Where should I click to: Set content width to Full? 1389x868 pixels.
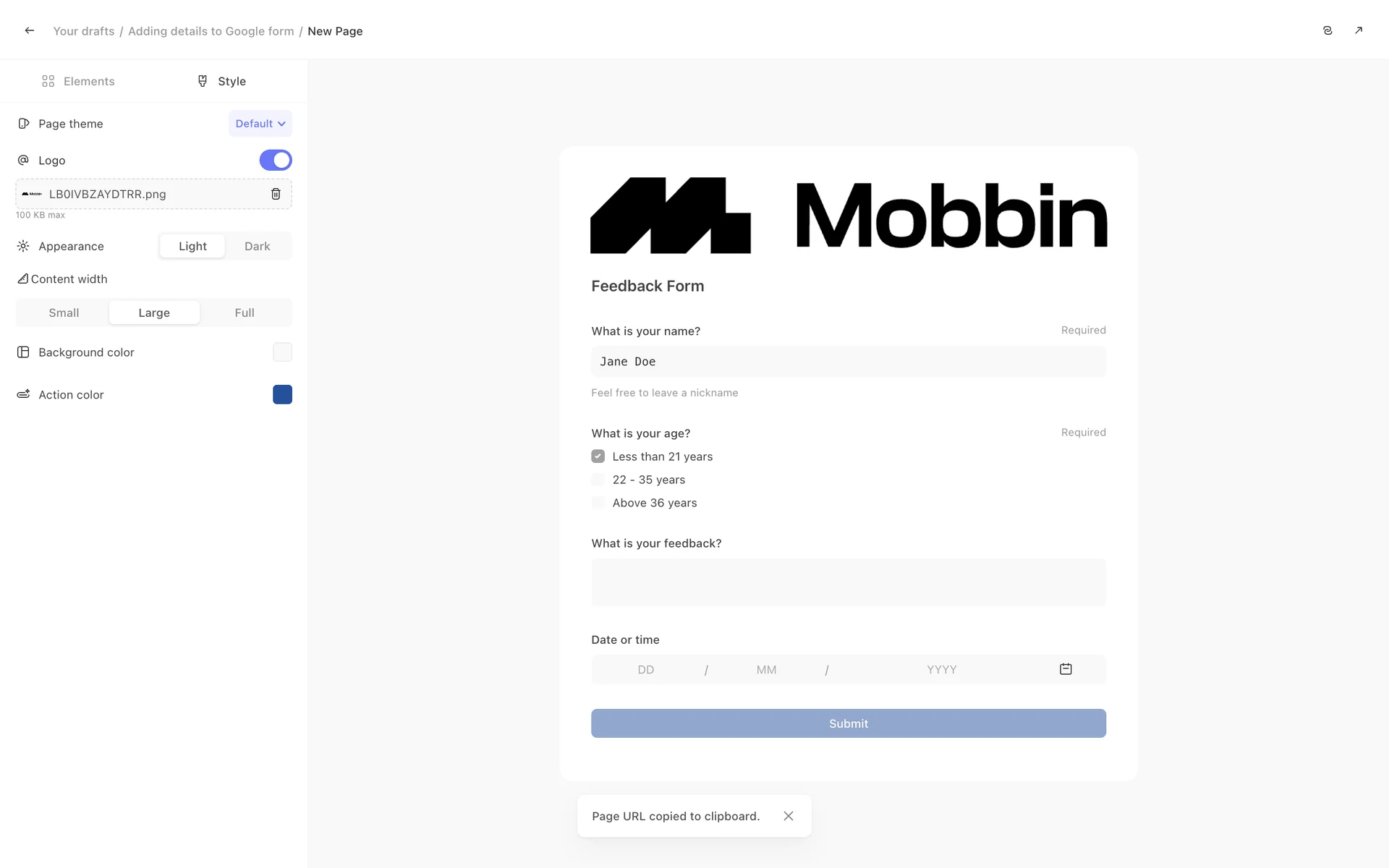245,312
